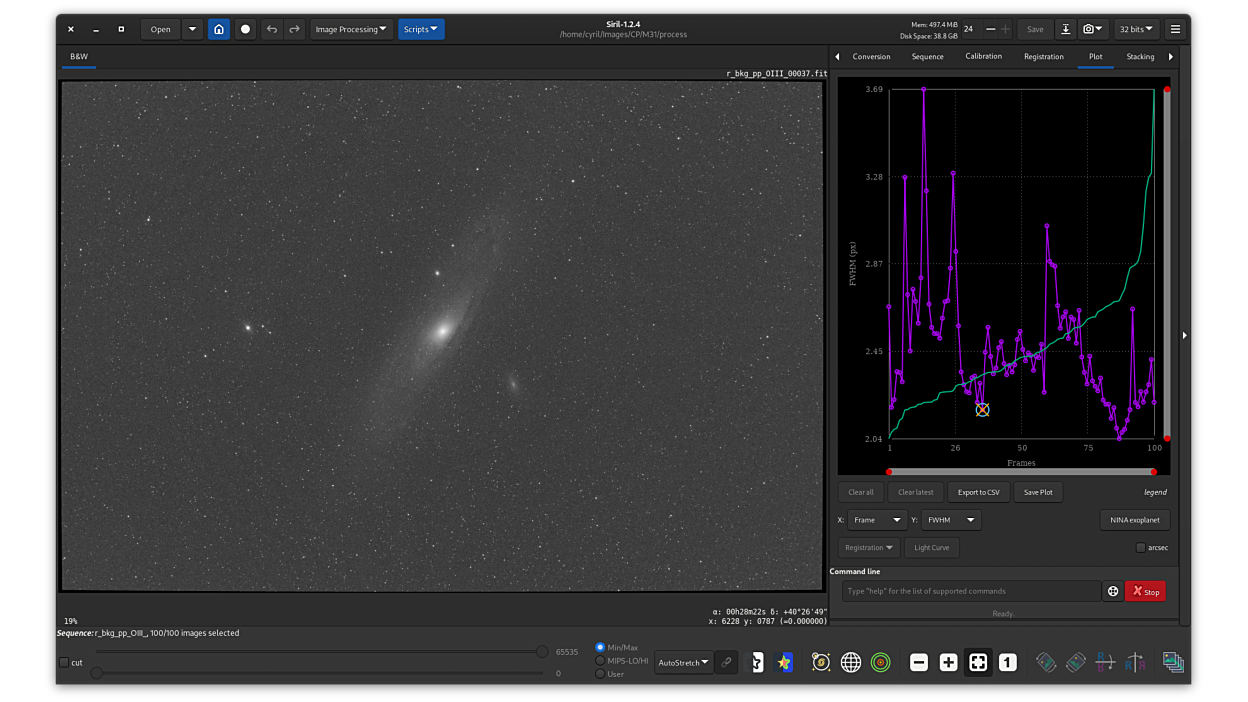
Task: Select the MIPS-LO/HI radio button
Action: click(600, 660)
